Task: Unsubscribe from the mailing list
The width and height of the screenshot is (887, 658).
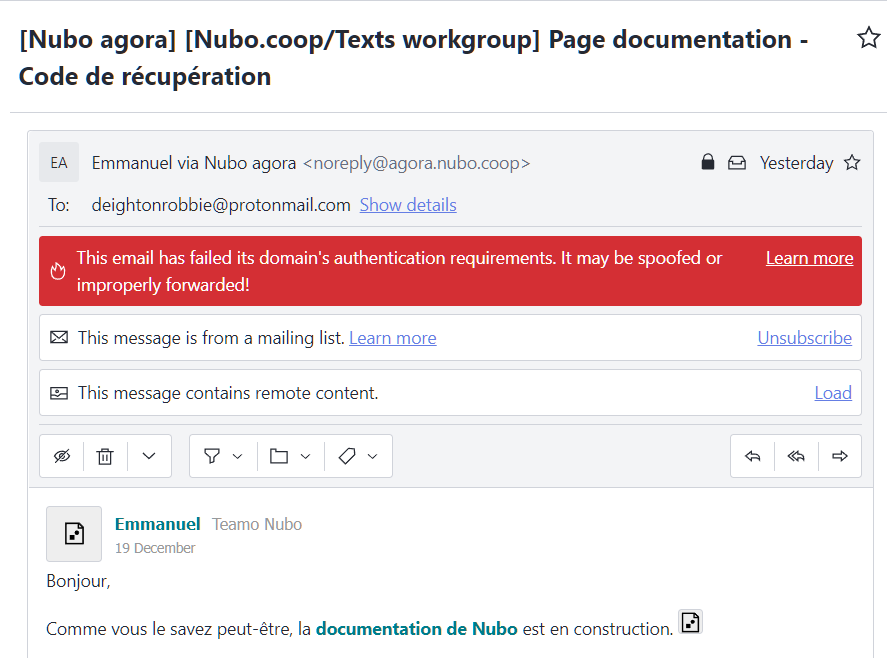Action: [x=804, y=338]
